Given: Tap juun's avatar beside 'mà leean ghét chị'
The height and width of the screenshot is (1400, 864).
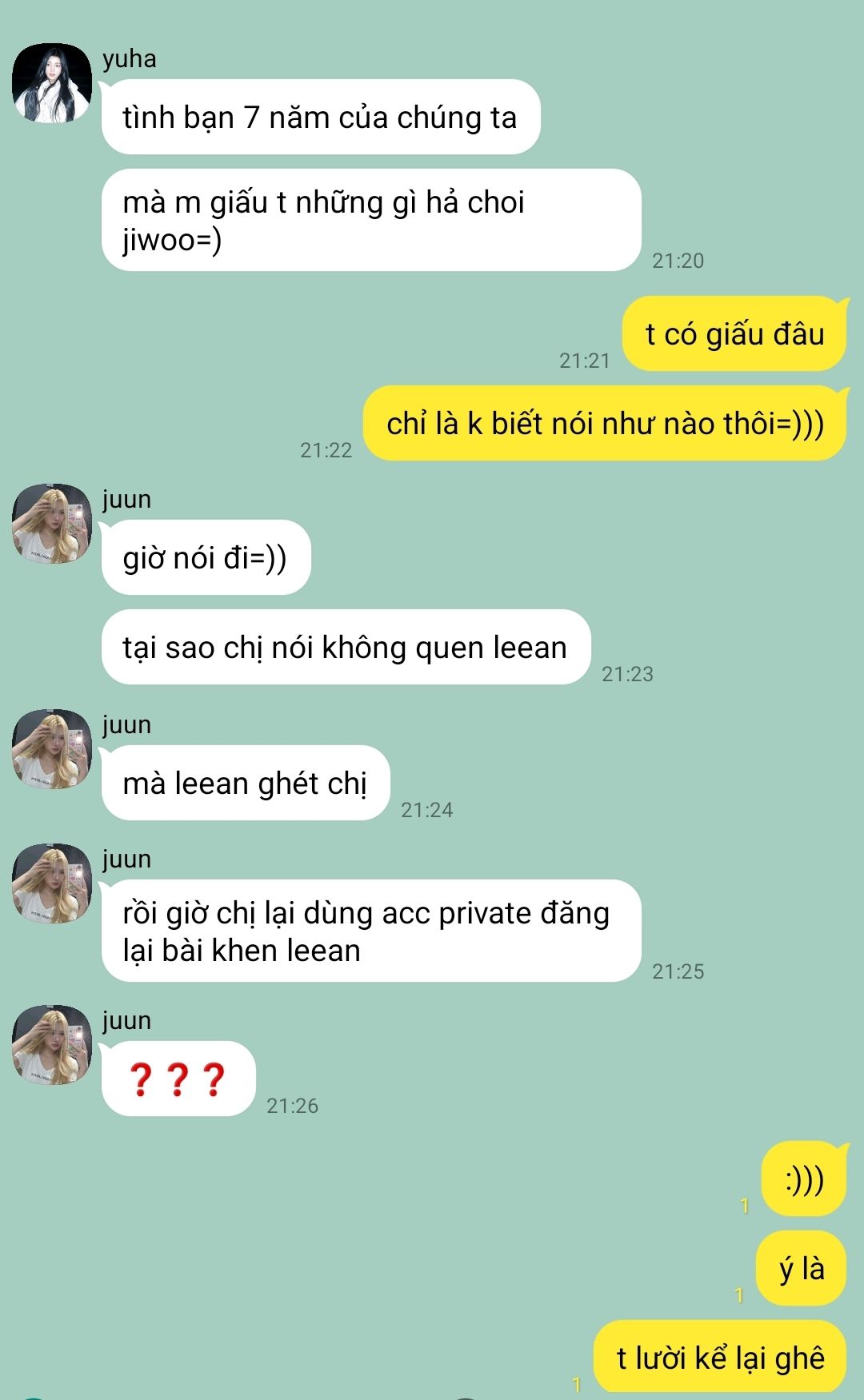Looking at the screenshot, I should point(52,749).
